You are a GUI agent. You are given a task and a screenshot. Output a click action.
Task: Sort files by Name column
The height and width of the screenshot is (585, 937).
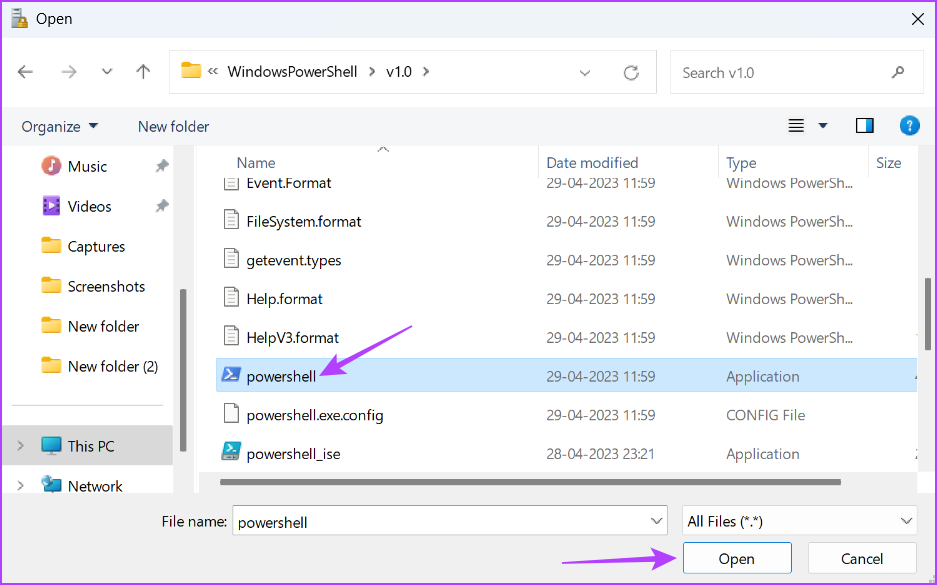click(x=256, y=163)
